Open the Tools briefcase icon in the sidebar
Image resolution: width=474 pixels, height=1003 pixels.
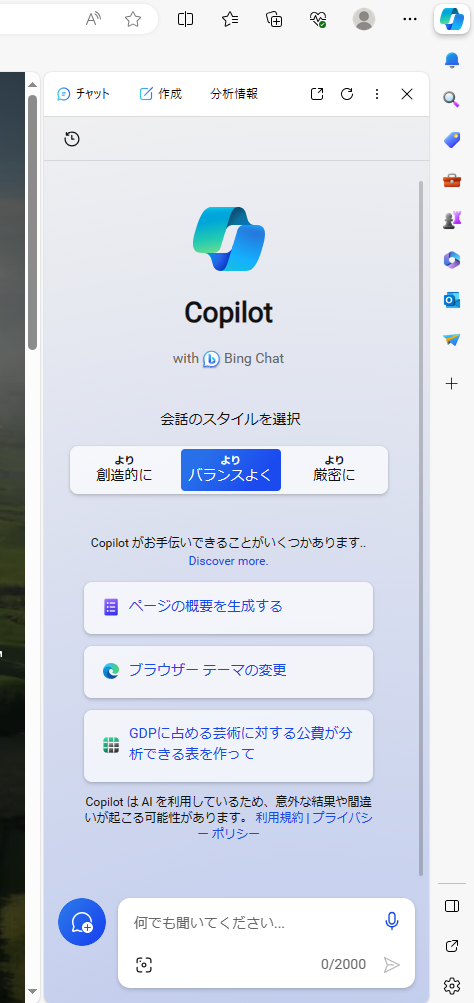click(452, 180)
